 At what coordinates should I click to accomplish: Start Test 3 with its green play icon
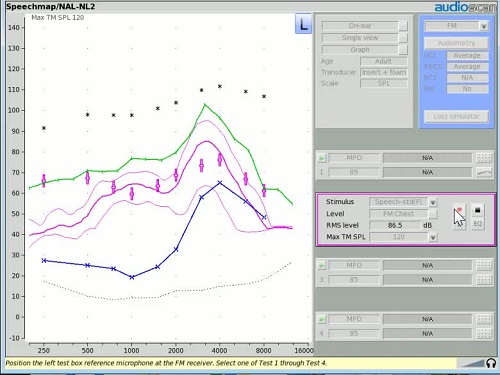click(x=322, y=266)
